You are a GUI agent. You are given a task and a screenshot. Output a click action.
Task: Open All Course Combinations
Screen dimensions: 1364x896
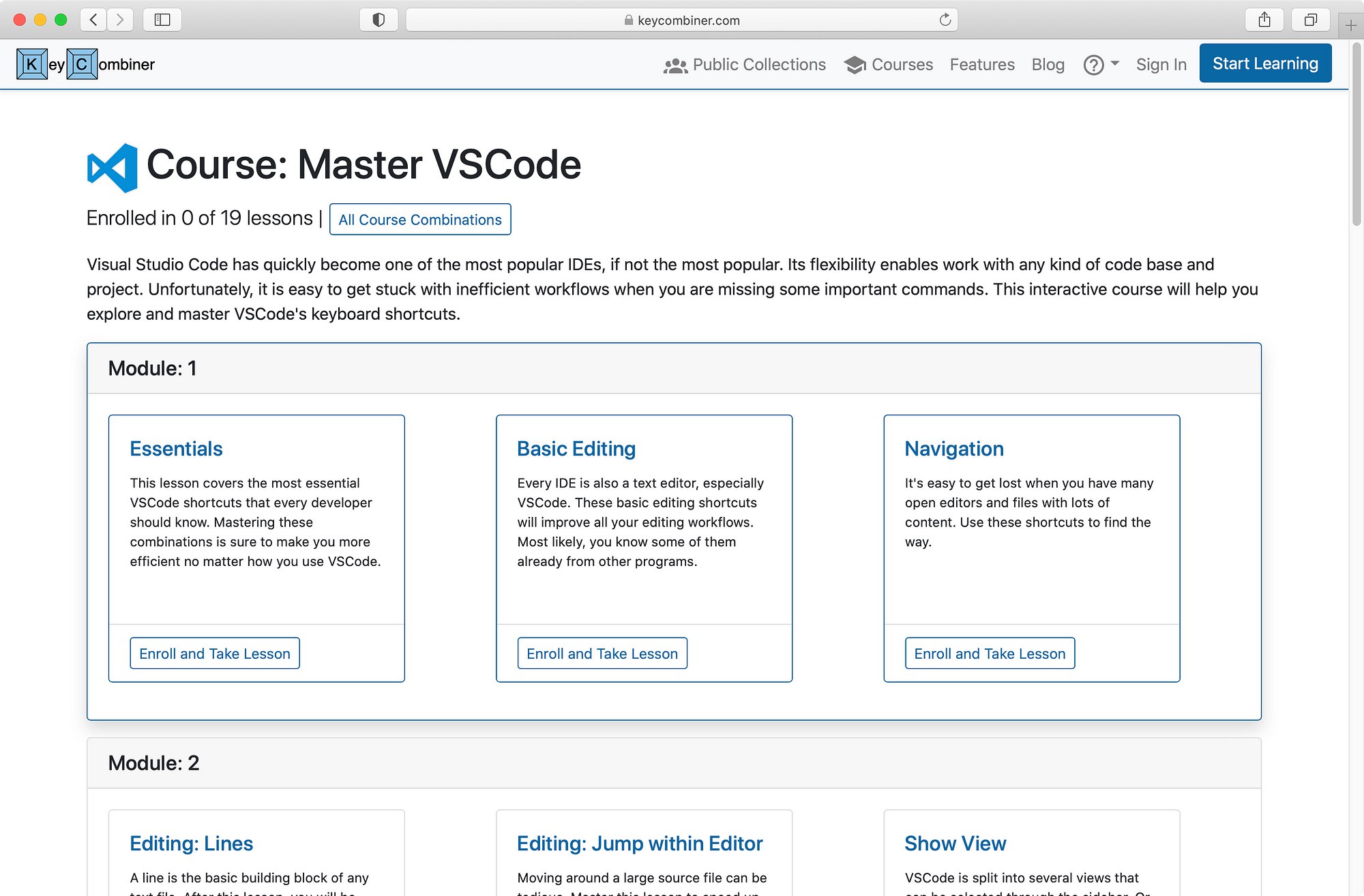click(x=420, y=220)
